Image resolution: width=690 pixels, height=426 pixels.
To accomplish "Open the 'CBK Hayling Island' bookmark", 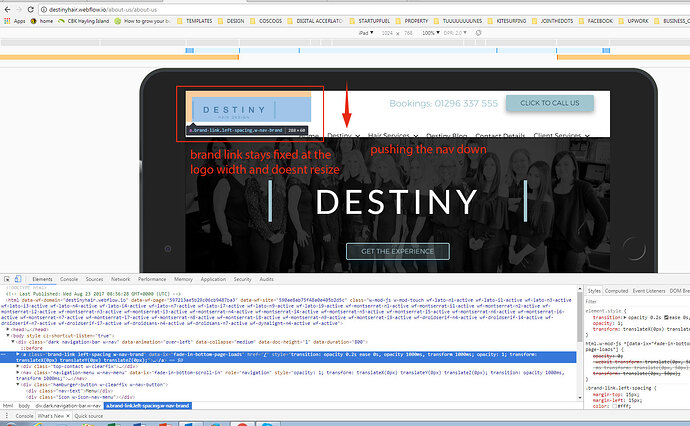I will tap(83, 21).
